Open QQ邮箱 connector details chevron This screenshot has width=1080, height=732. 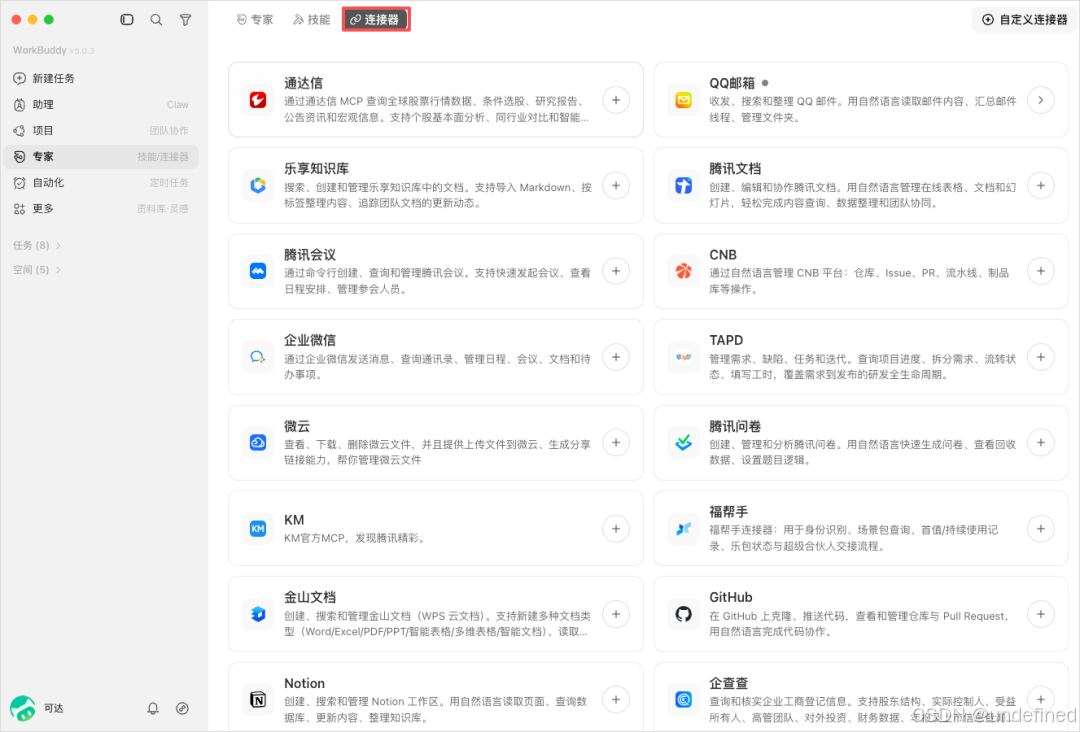tap(1041, 100)
